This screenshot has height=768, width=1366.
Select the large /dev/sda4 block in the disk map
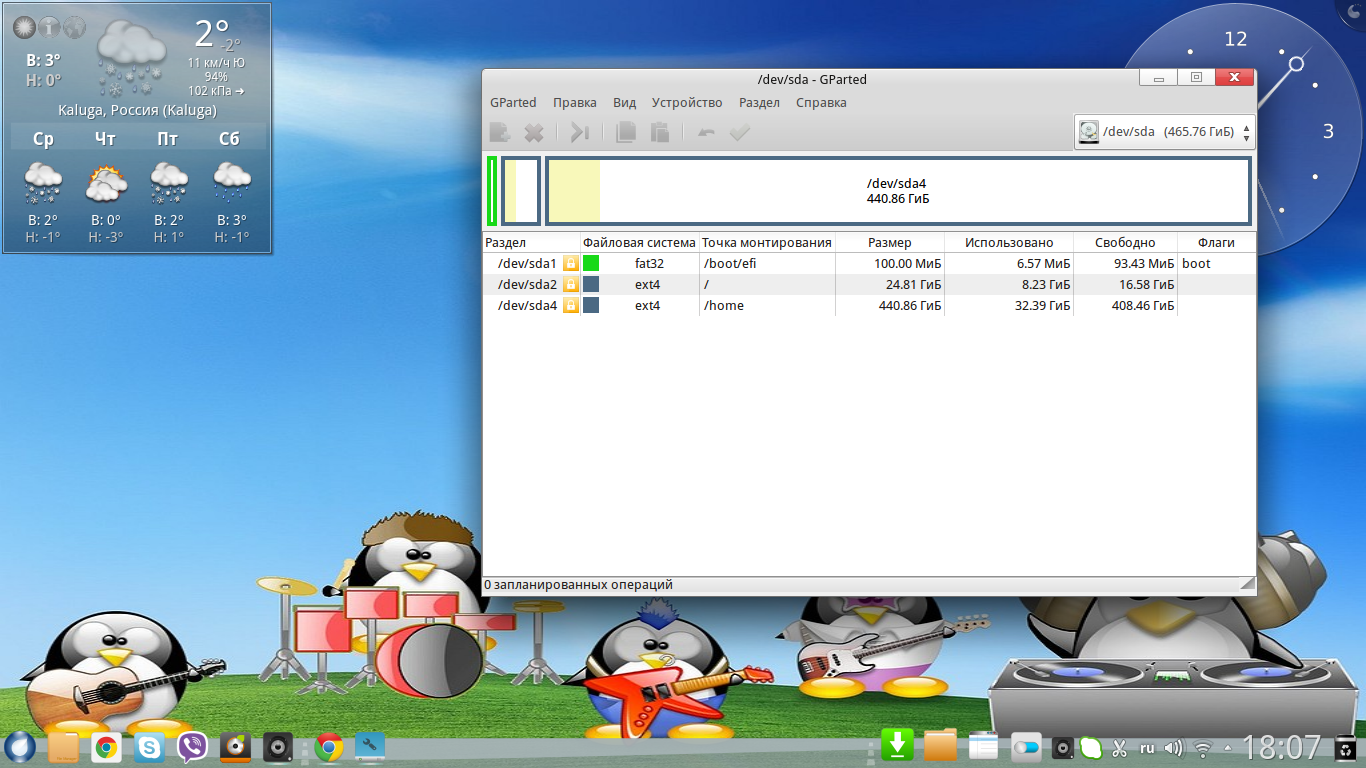coord(898,191)
